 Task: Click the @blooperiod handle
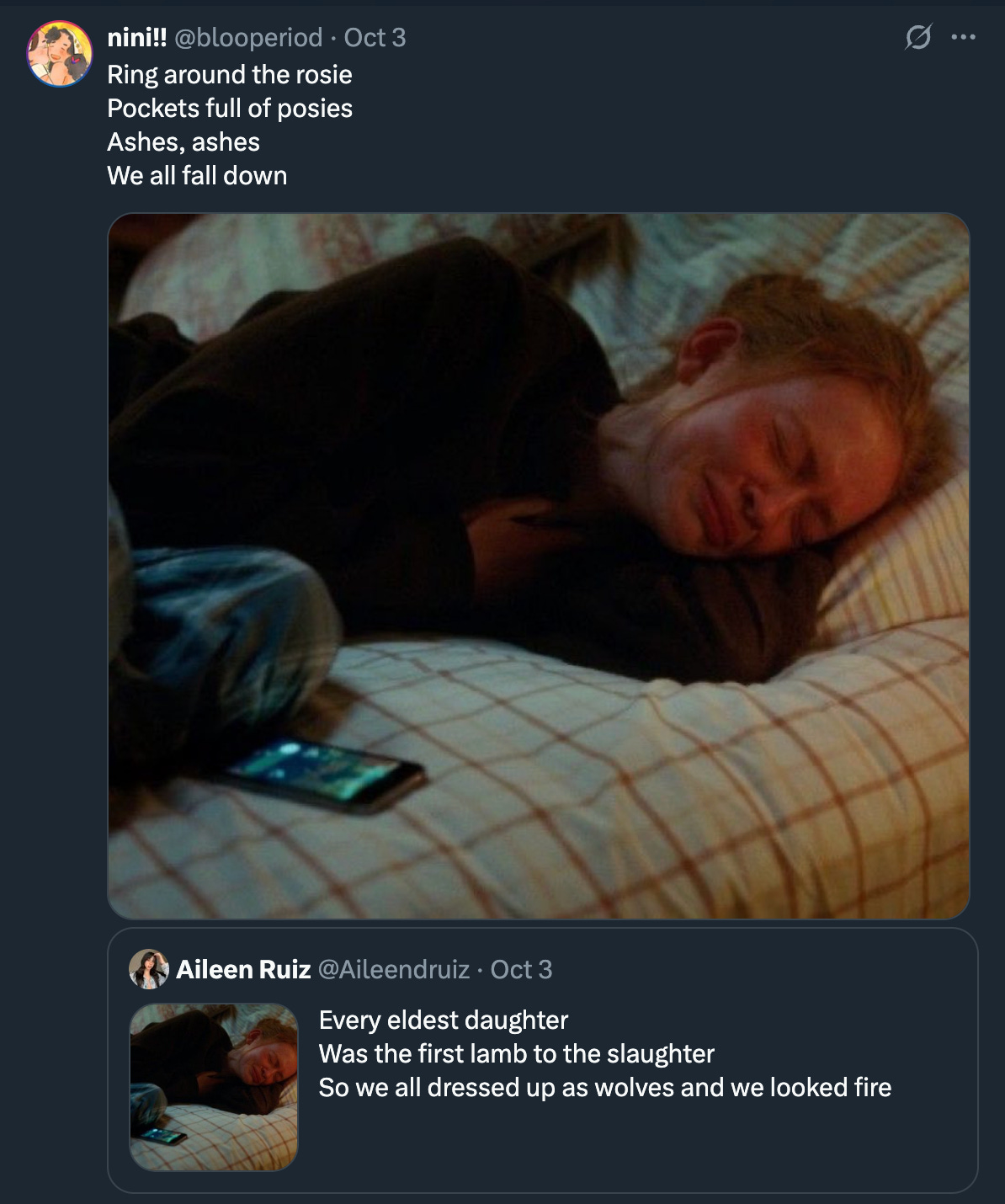[x=248, y=37]
